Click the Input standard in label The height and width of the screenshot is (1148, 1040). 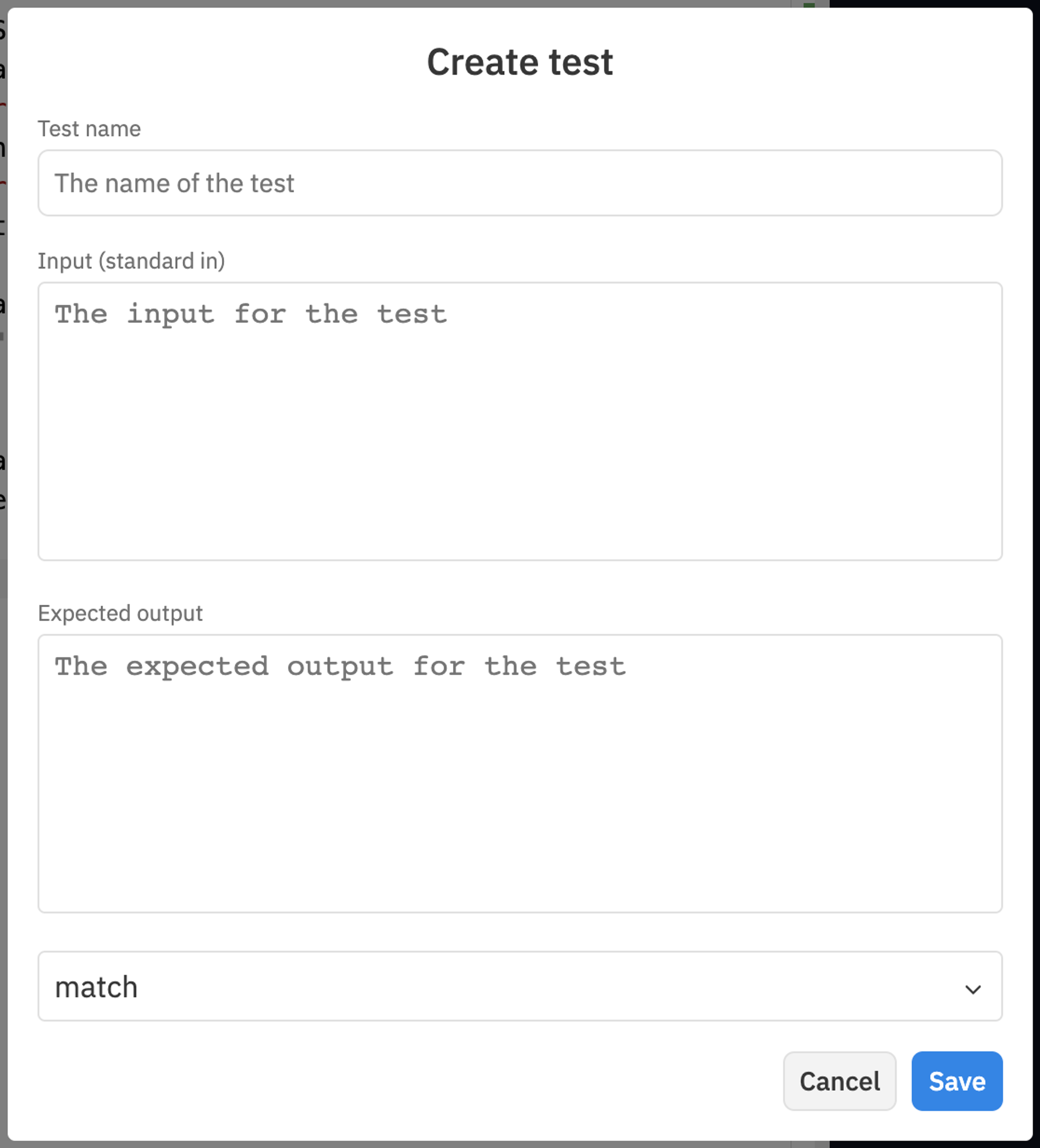[132, 260]
